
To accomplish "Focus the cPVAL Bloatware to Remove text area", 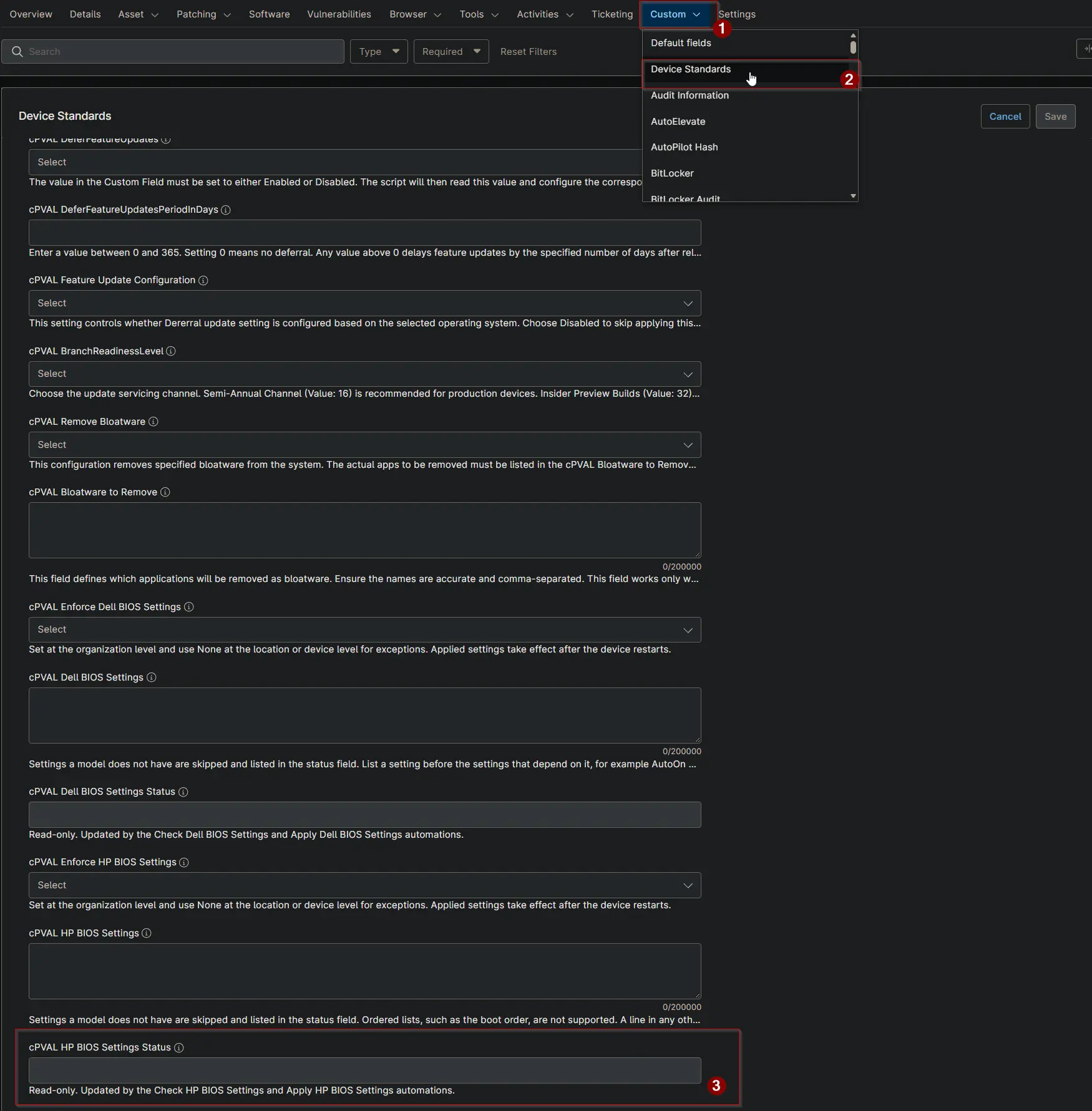I will tap(365, 530).
